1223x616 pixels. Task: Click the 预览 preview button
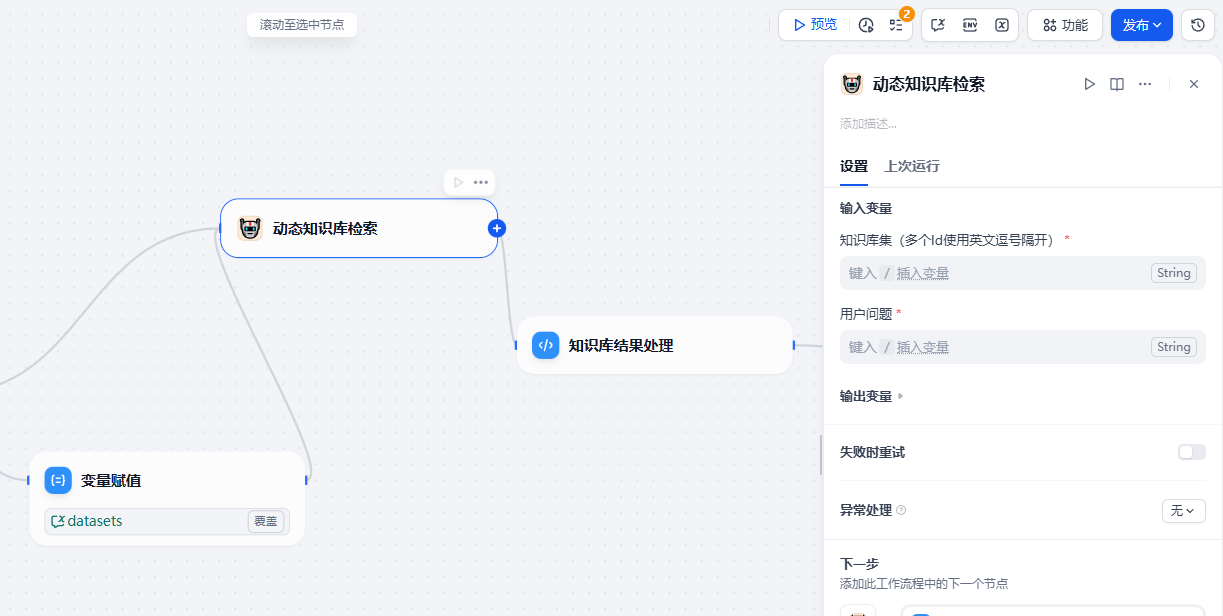813,25
